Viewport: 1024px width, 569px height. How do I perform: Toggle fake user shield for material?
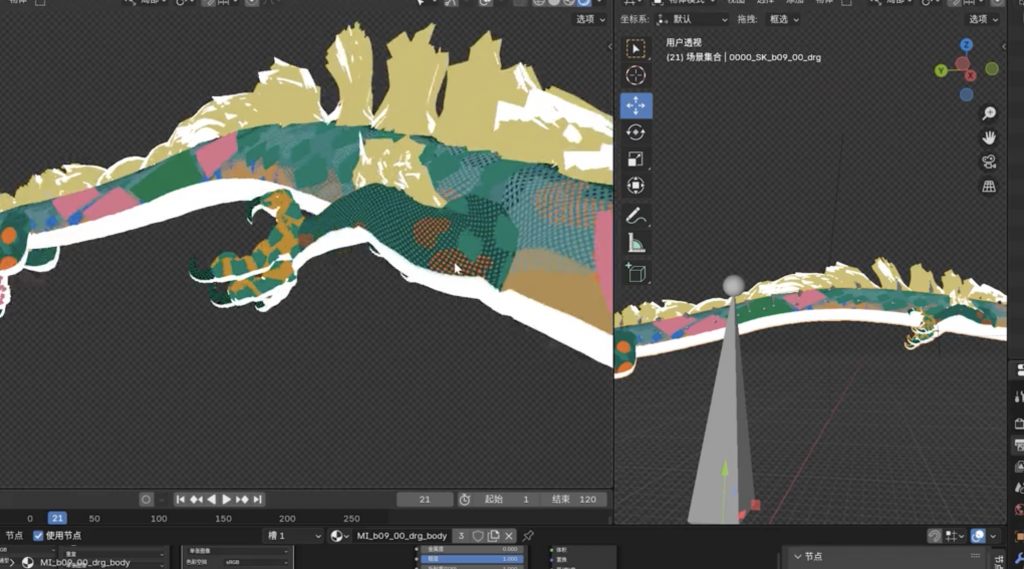pos(478,536)
